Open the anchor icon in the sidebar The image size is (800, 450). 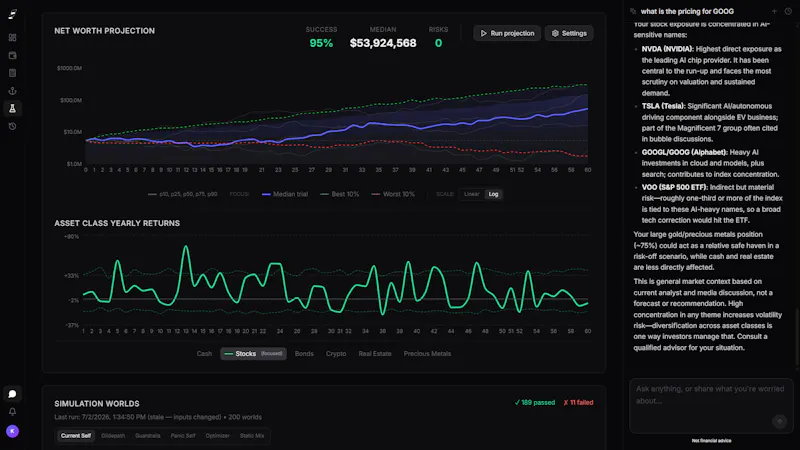point(12,91)
